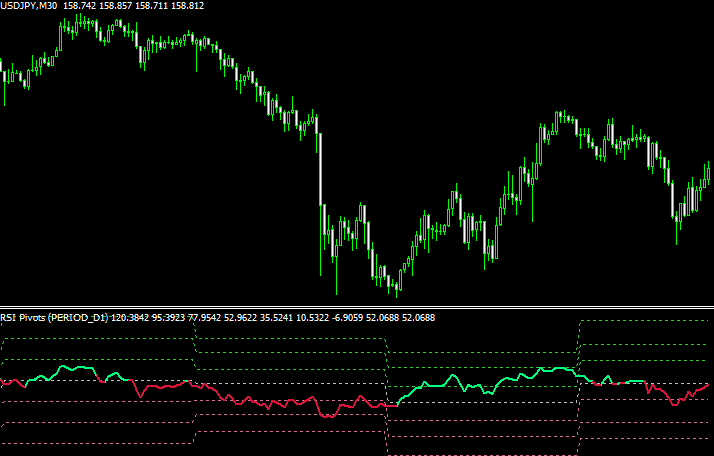Click the topmost green dashed pivot line at right
This screenshot has width=714, height=456.
pos(644,321)
